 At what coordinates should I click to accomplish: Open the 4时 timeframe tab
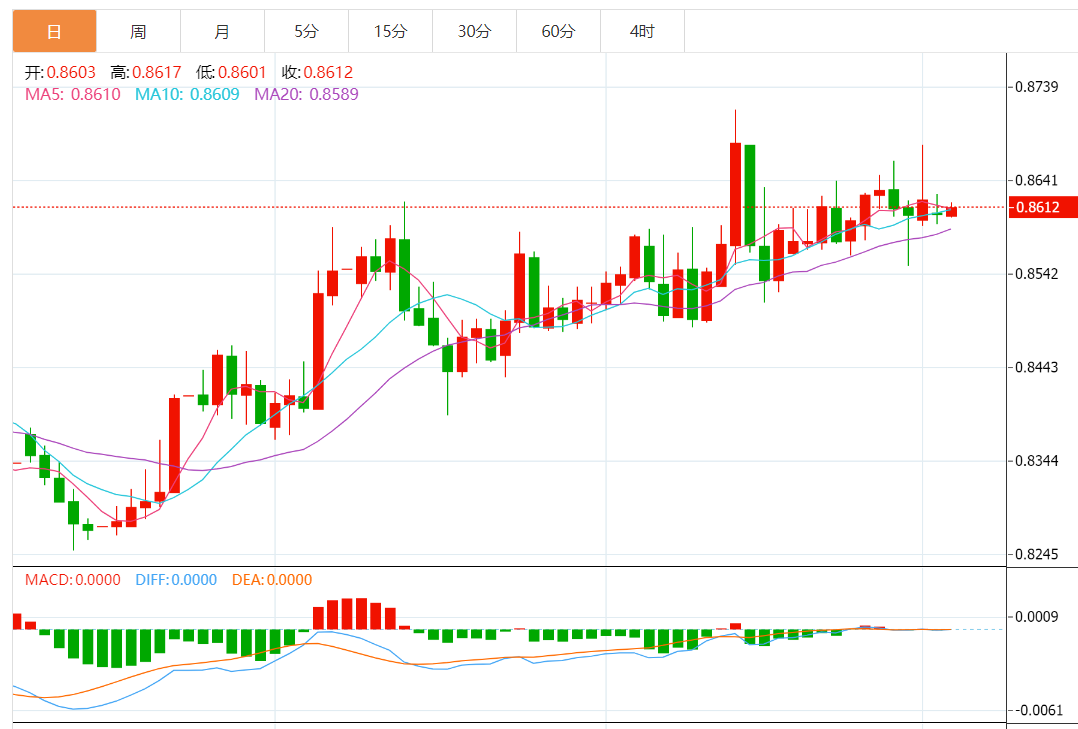[x=642, y=31]
